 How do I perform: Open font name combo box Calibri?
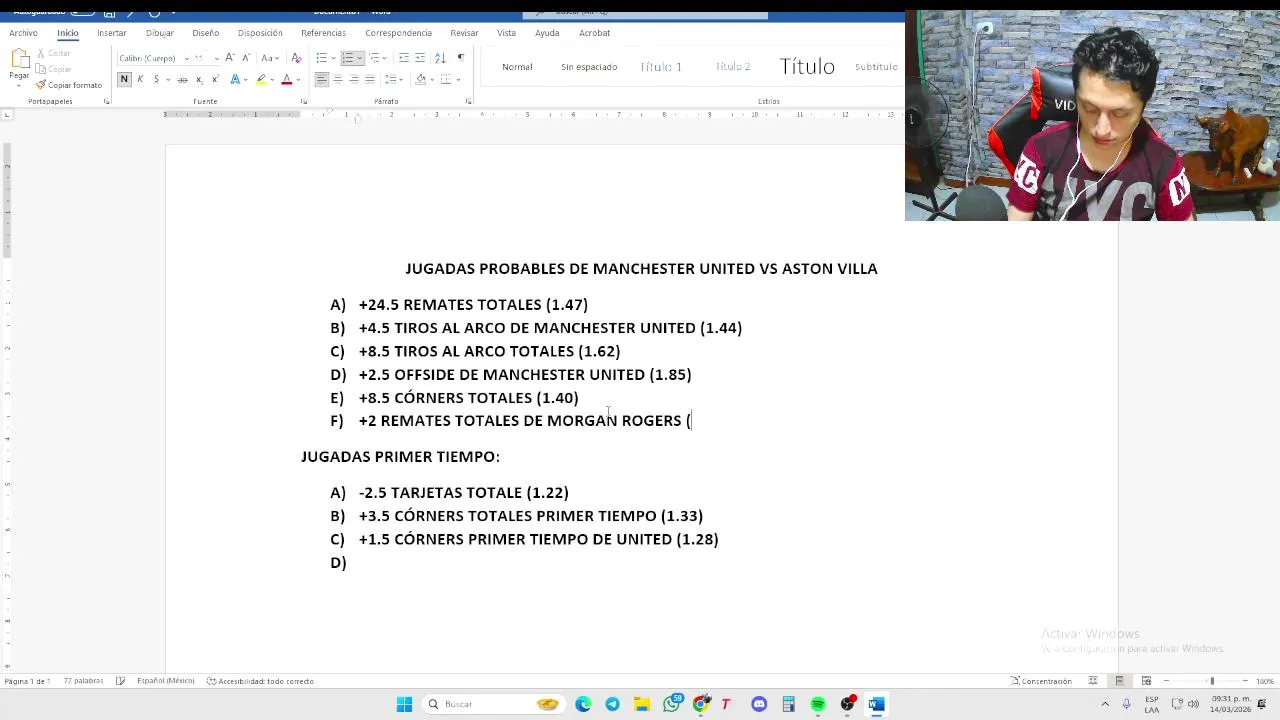(153, 58)
